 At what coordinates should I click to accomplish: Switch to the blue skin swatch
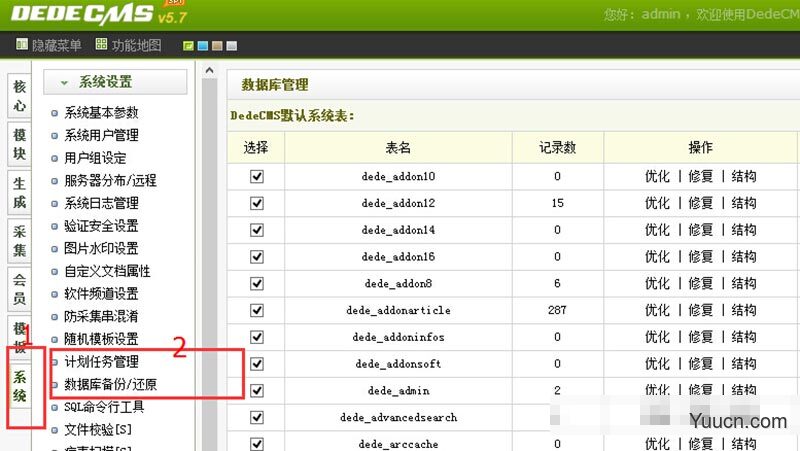203,46
